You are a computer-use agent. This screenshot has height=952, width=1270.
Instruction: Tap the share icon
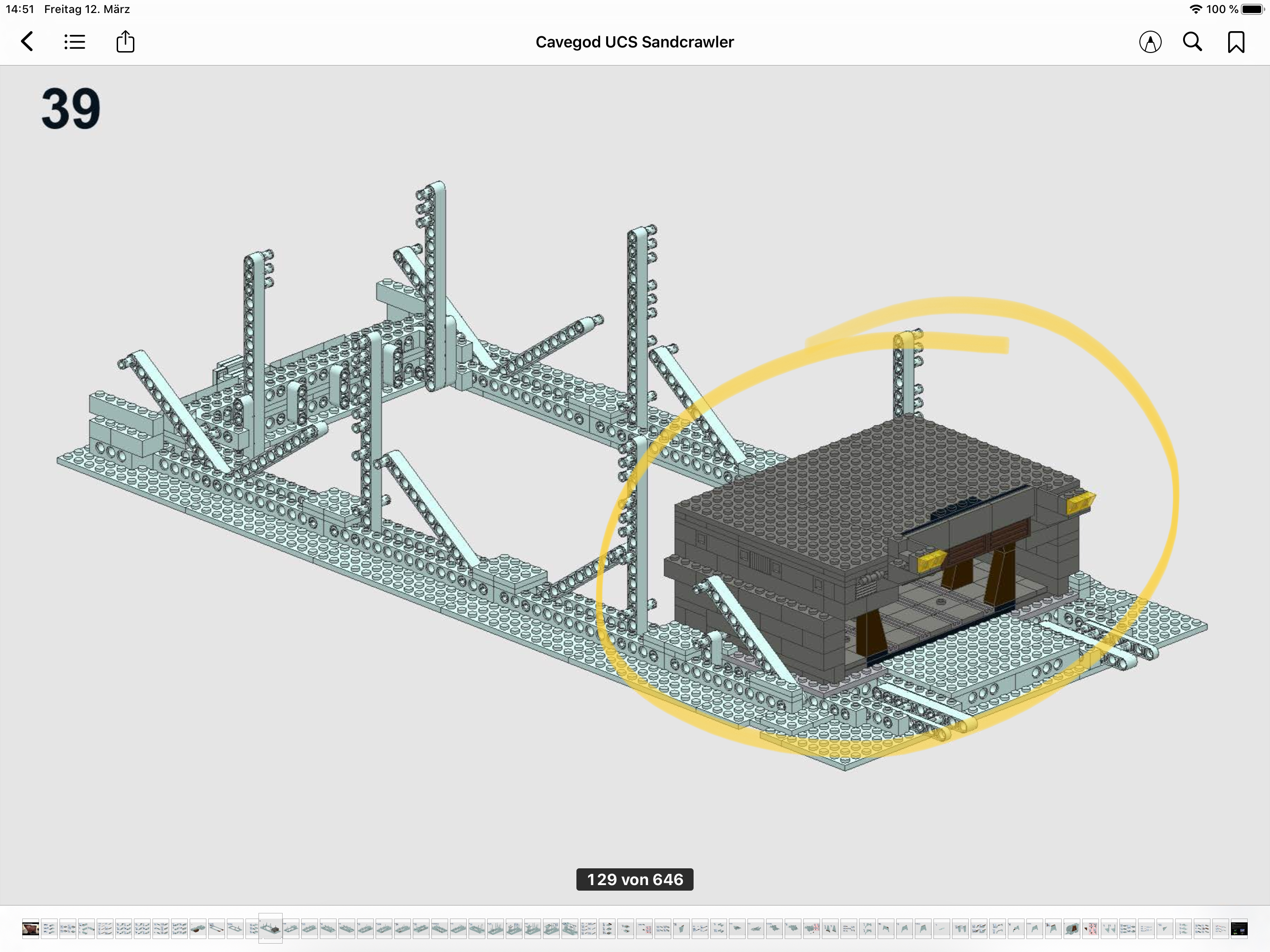[x=125, y=42]
